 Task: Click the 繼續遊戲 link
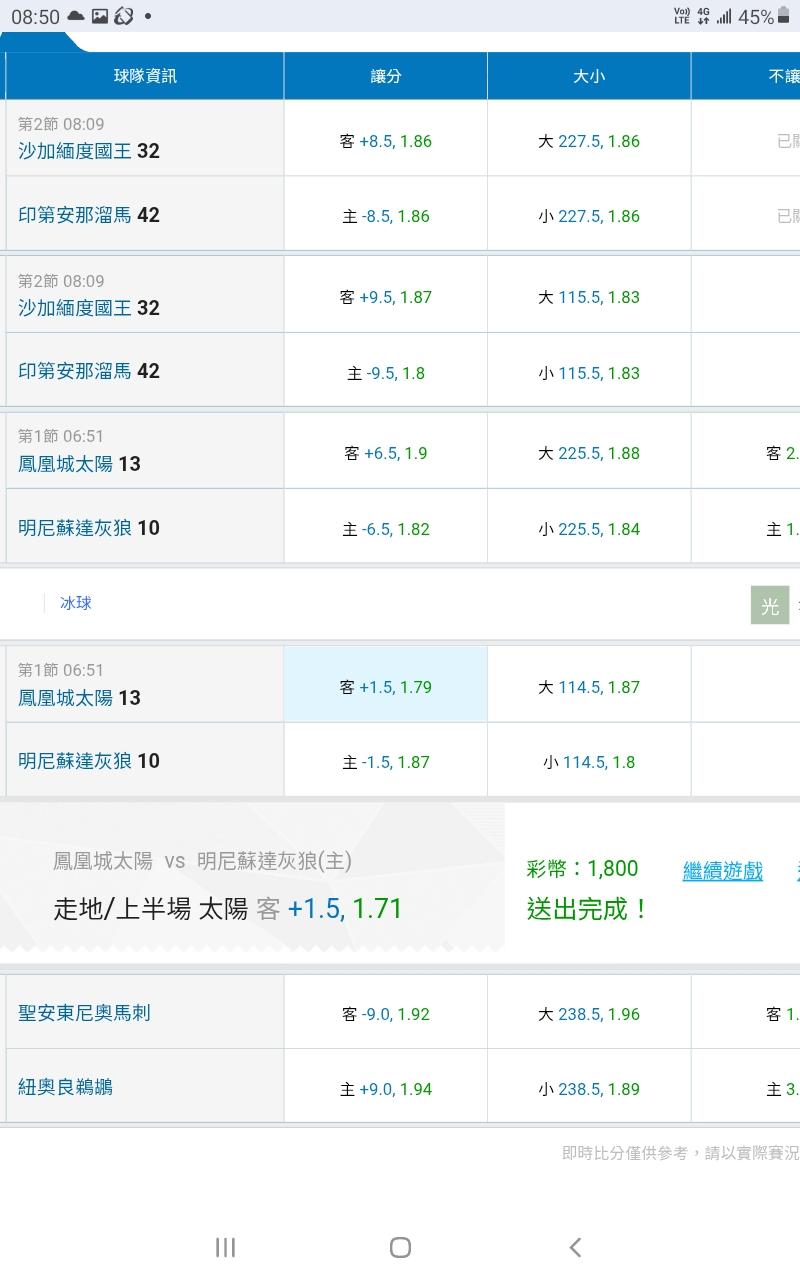(722, 871)
